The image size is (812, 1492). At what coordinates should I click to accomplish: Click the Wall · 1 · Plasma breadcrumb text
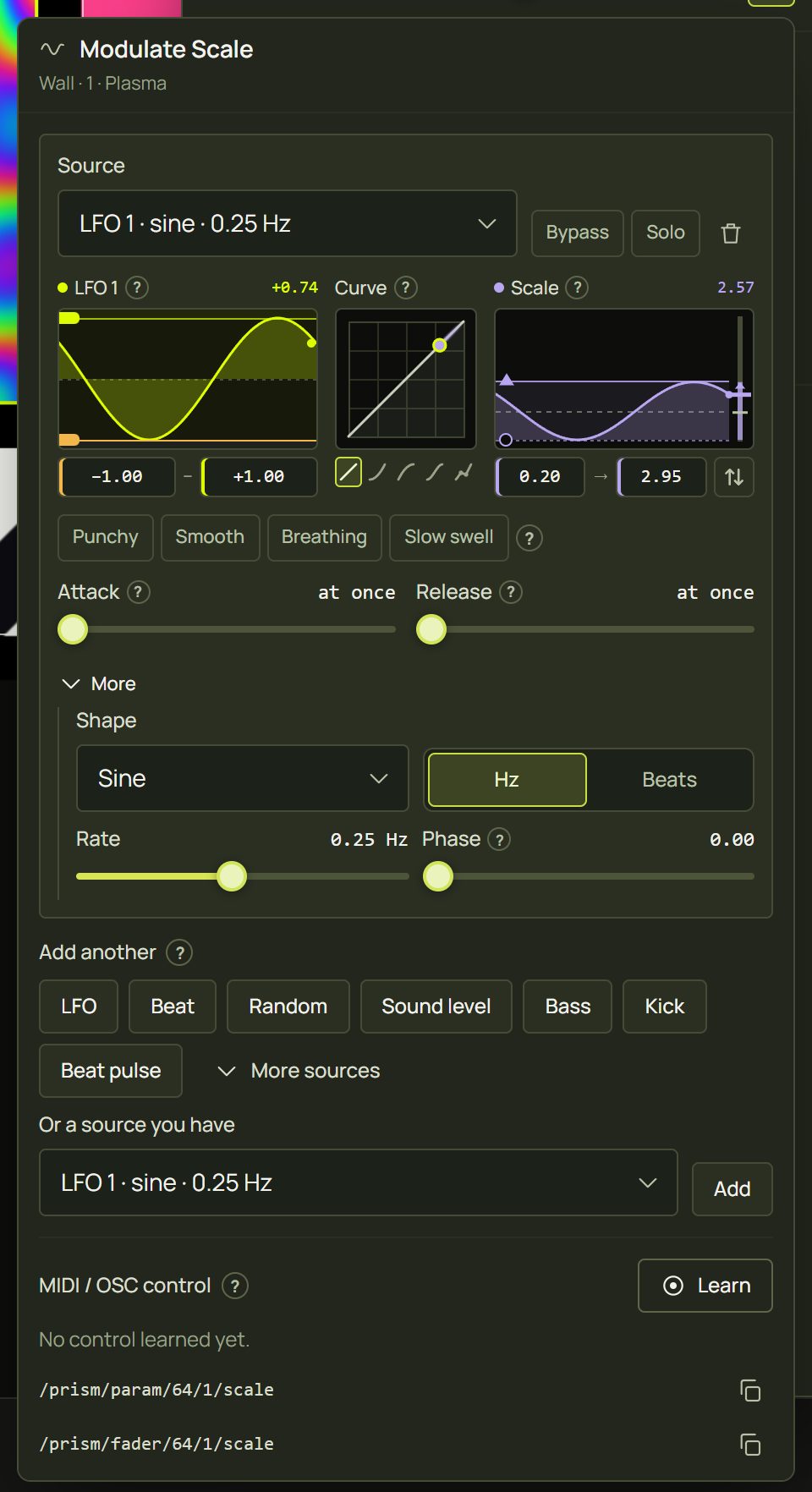pos(102,84)
